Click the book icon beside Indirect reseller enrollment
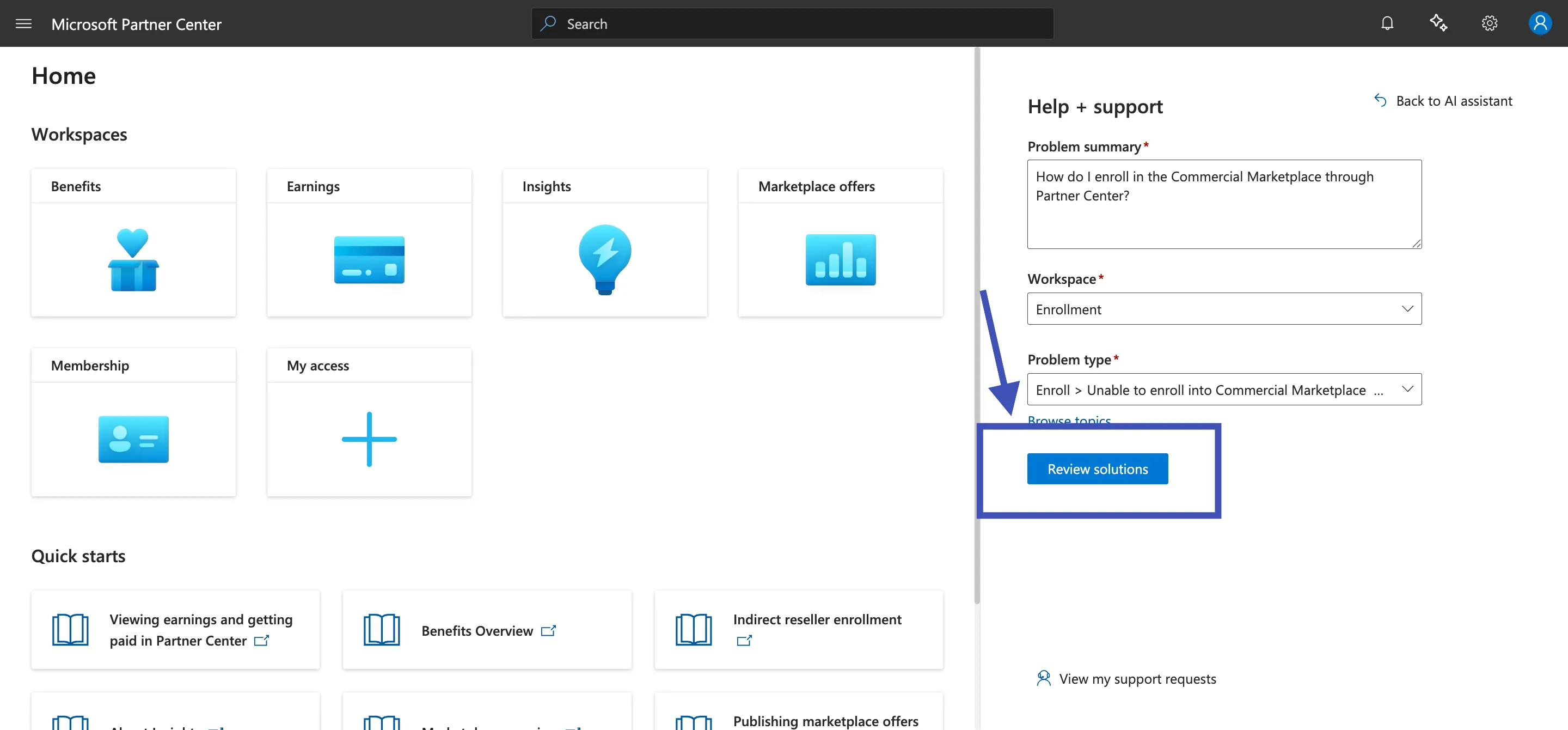The height and width of the screenshot is (730, 1568). click(693, 630)
